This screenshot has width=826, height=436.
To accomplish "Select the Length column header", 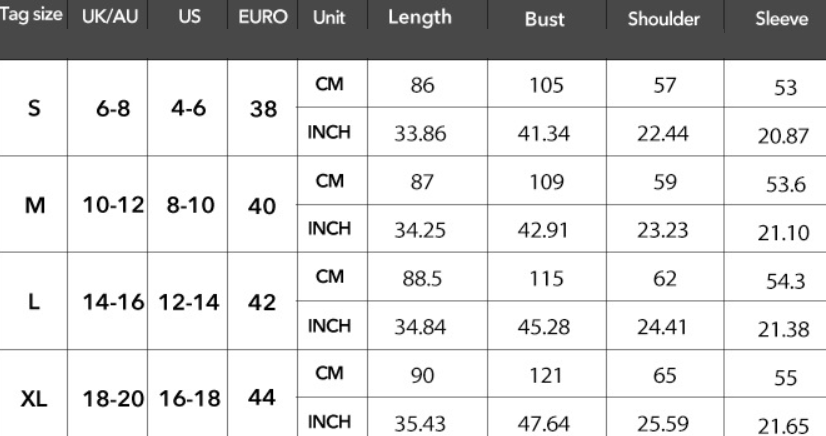I will 419,18.
